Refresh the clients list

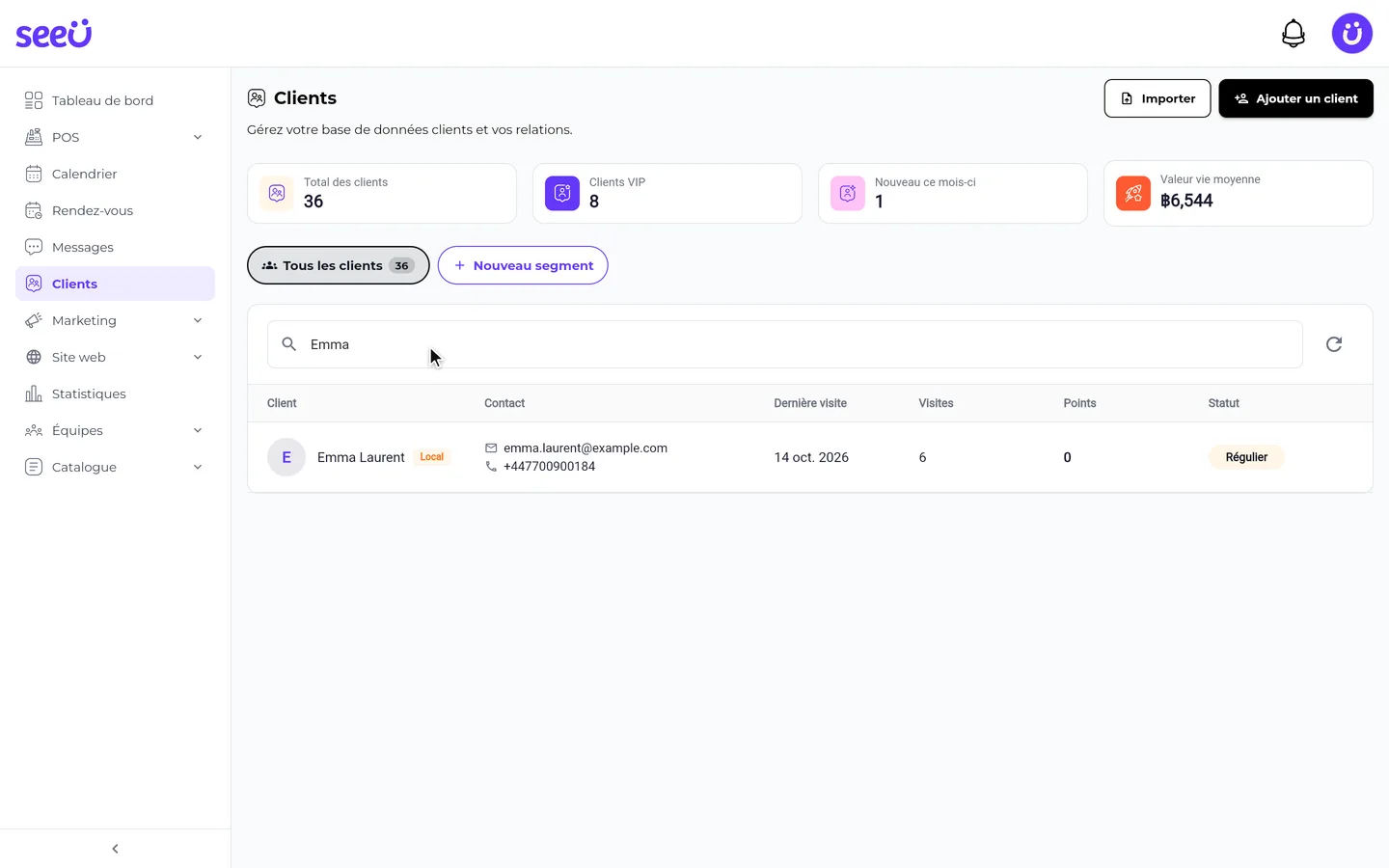click(1334, 344)
